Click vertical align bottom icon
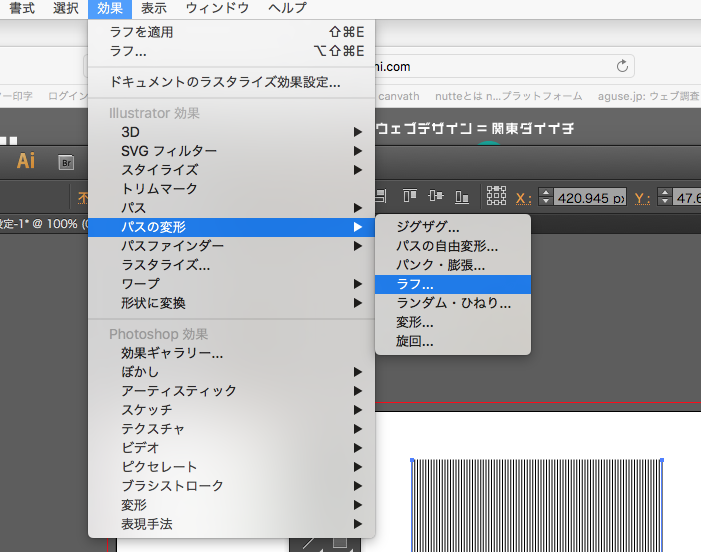Viewport: 701px width, 552px height. tap(462, 196)
